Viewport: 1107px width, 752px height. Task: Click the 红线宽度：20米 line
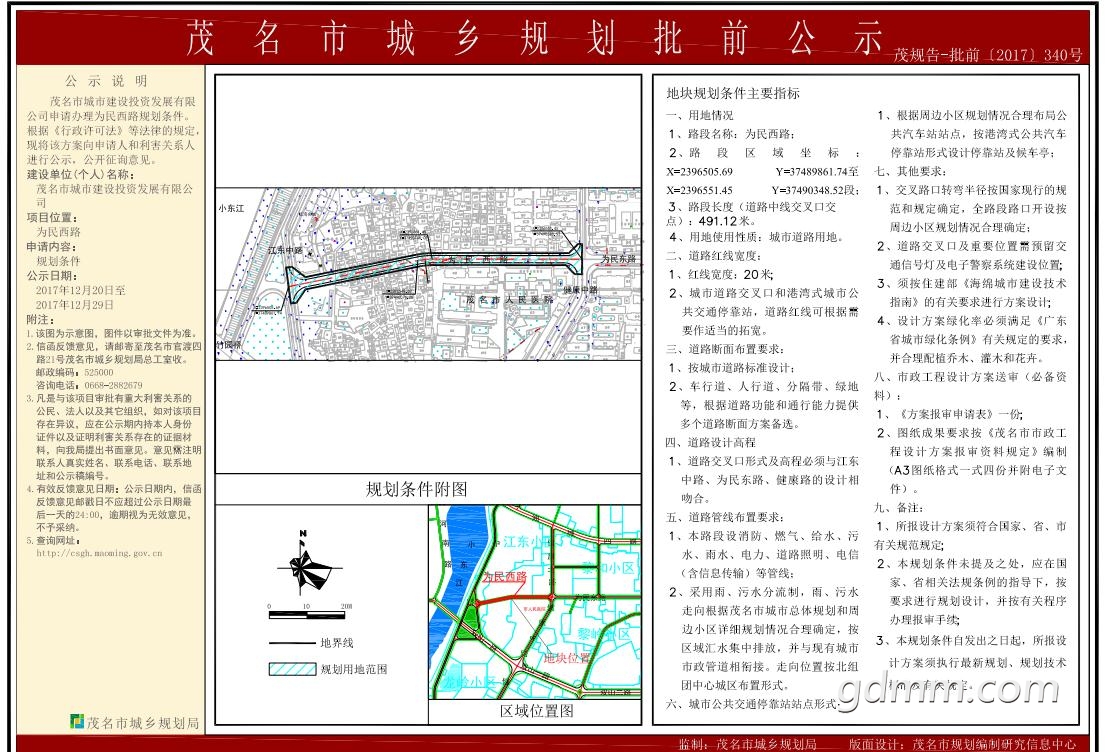(x=721, y=274)
